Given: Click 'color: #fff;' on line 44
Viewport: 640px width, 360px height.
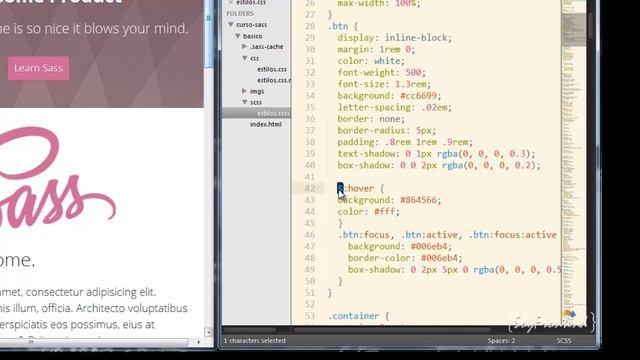Looking at the screenshot, I should (x=369, y=211).
